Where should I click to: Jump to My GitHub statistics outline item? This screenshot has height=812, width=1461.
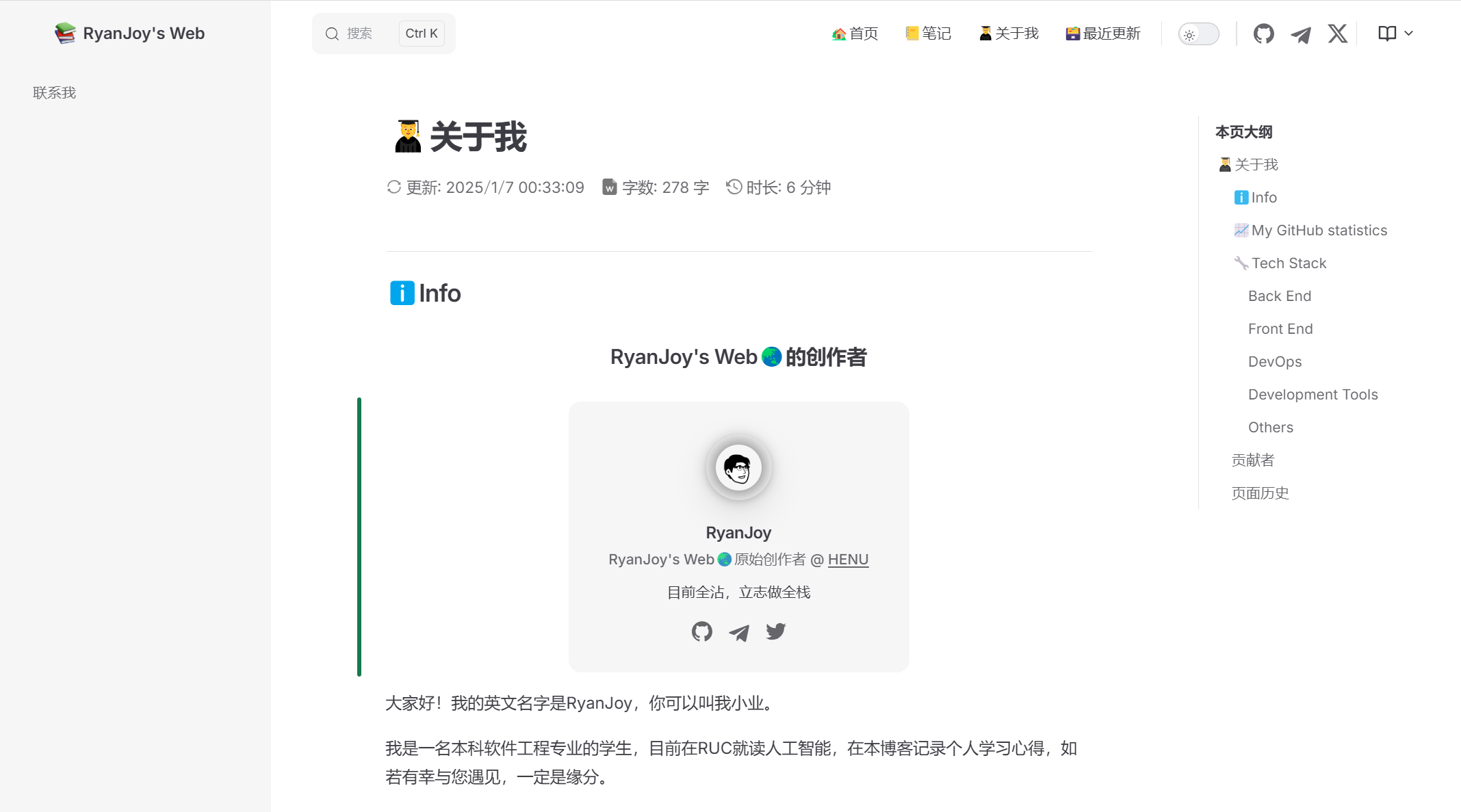pos(1319,231)
